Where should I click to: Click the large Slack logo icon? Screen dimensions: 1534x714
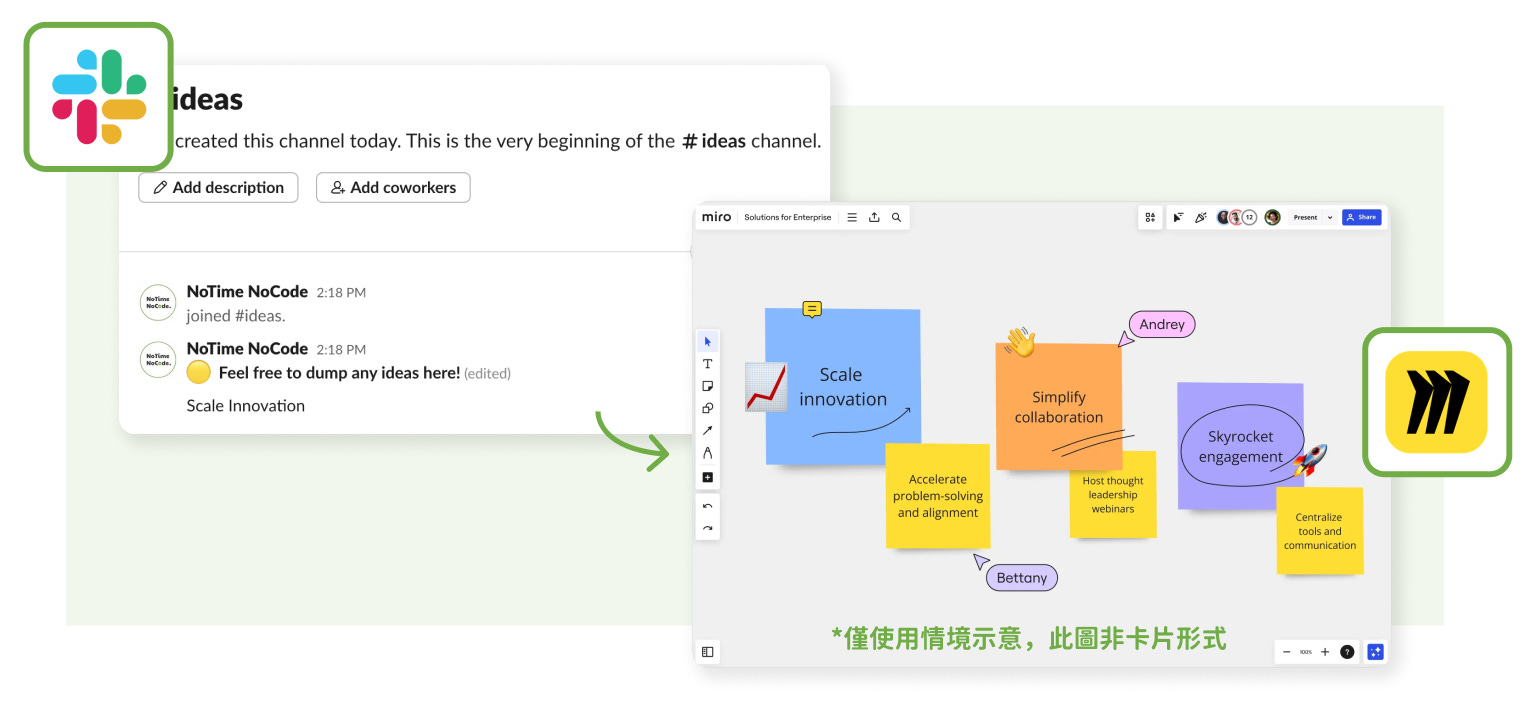click(99, 97)
